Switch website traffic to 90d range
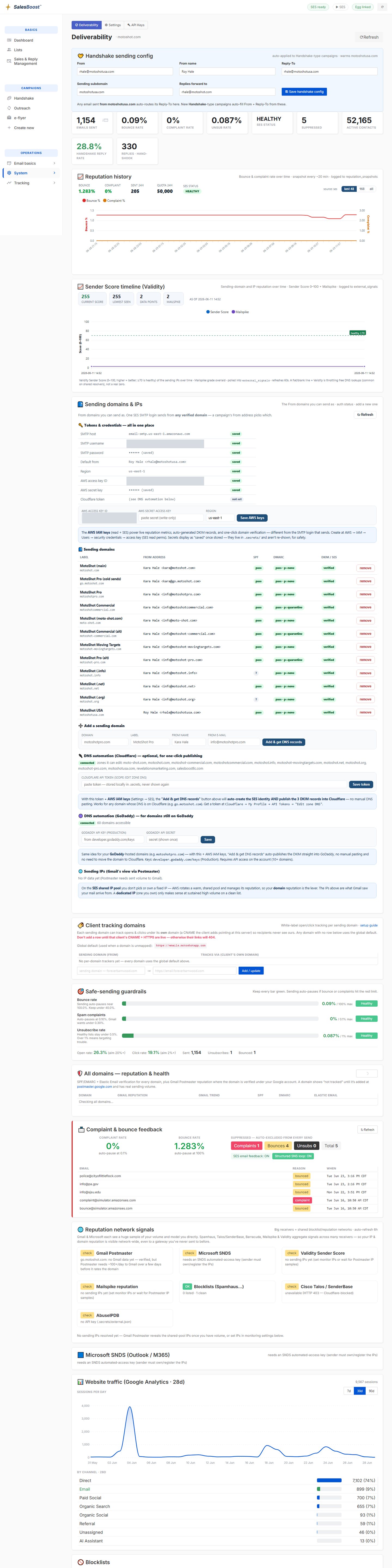The width and height of the screenshot is (392, 1568). pyautogui.click(x=371, y=1391)
